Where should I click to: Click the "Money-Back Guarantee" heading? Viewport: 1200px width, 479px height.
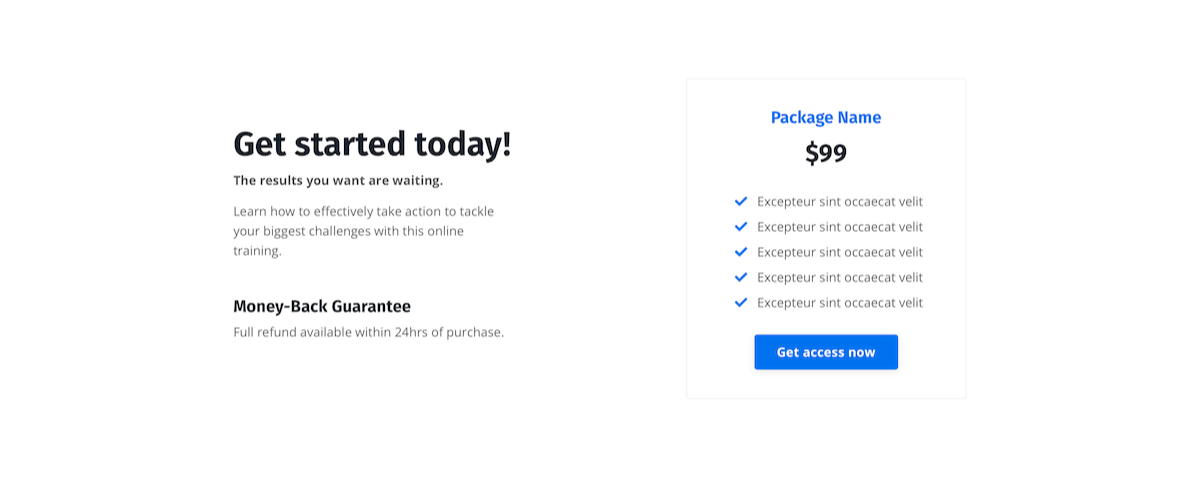point(322,306)
